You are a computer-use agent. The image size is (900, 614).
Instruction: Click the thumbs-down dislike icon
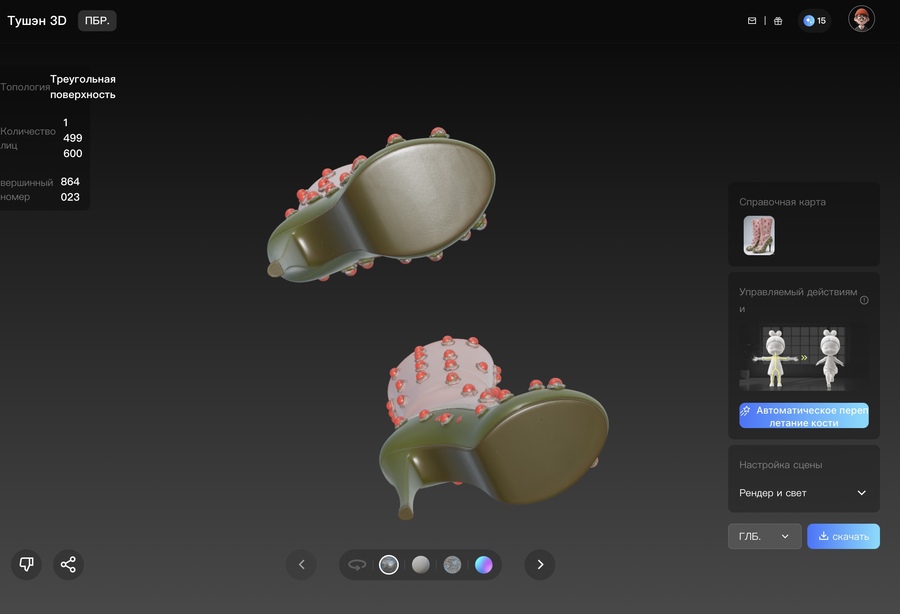27,564
